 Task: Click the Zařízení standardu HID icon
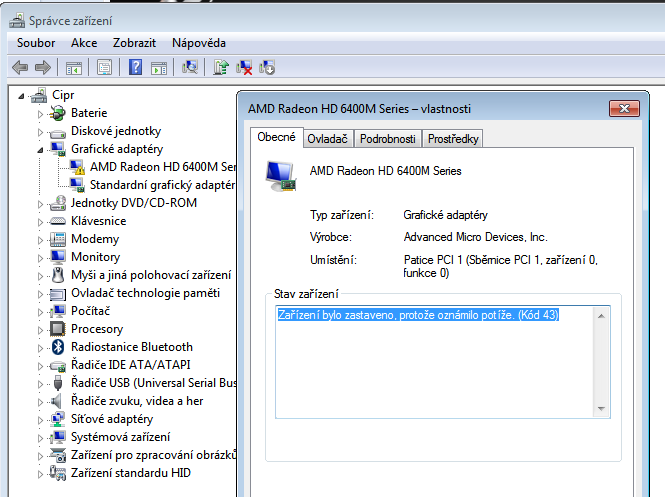pos(58,473)
